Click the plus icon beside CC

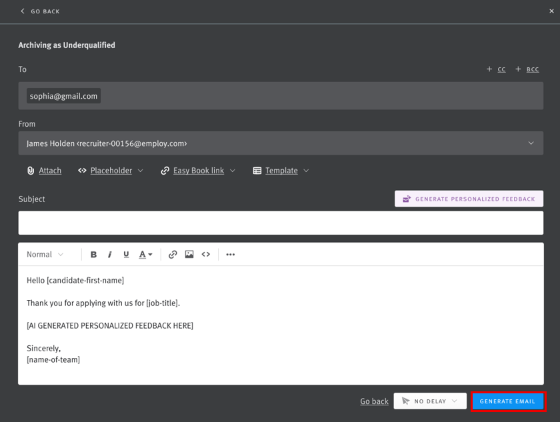[x=489, y=69]
